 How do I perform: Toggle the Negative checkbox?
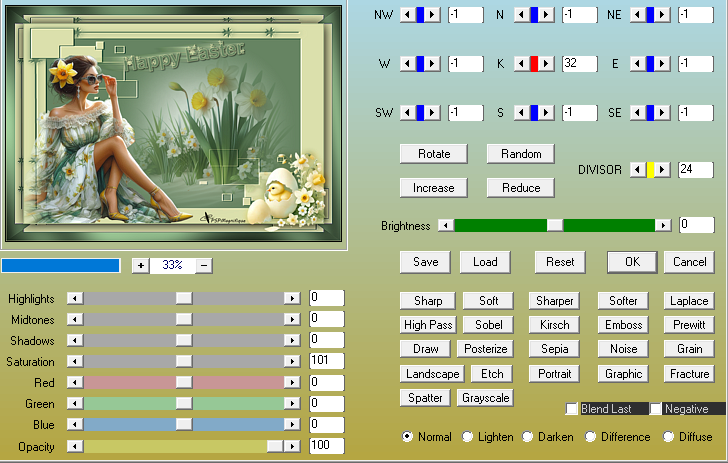(656, 409)
